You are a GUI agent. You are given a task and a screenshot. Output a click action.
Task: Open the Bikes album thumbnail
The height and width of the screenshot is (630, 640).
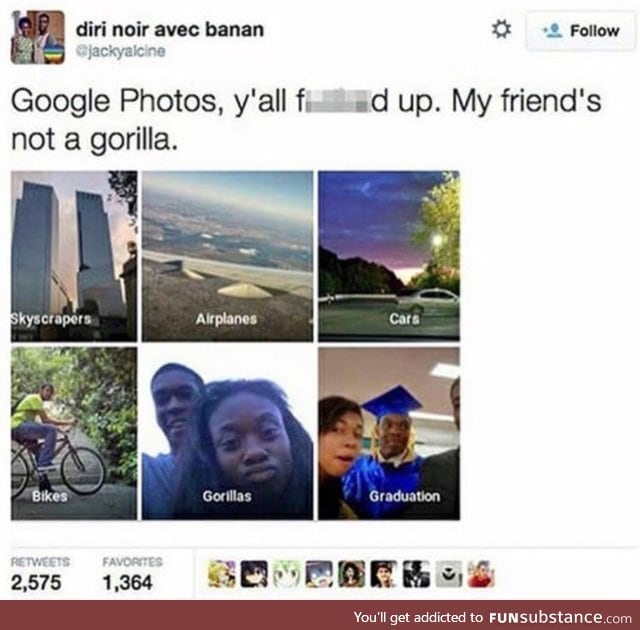74,433
